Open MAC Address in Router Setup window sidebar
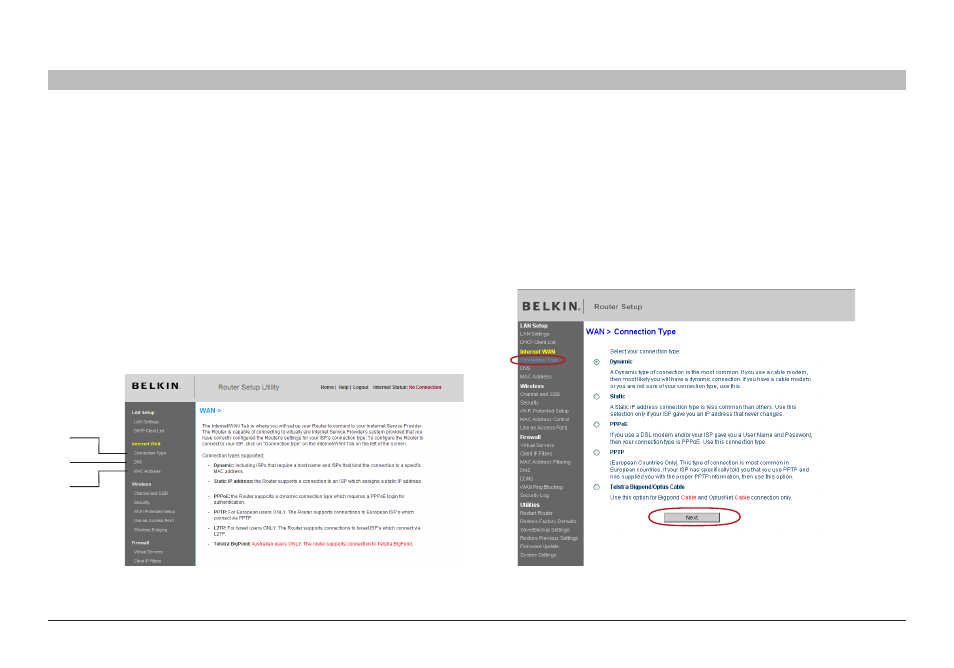The image size is (954, 668). [x=535, y=377]
